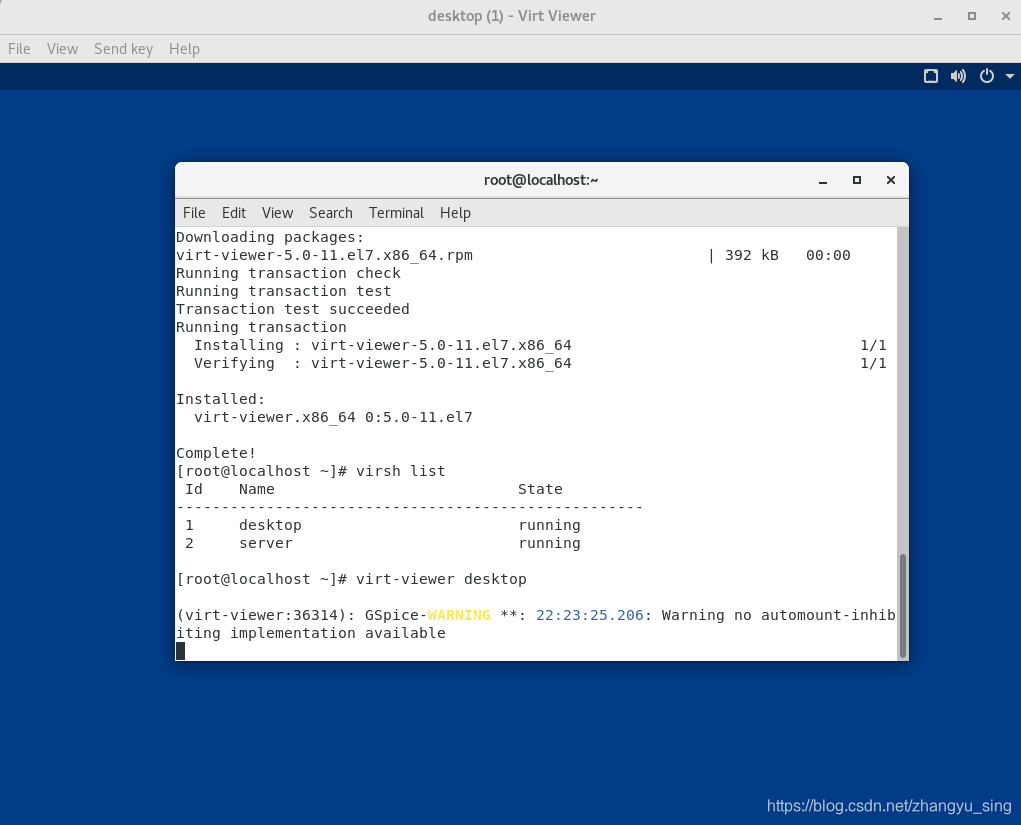Open the terminal Search menu
1021x825 pixels.
pyautogui.click(x=331, y=213)
